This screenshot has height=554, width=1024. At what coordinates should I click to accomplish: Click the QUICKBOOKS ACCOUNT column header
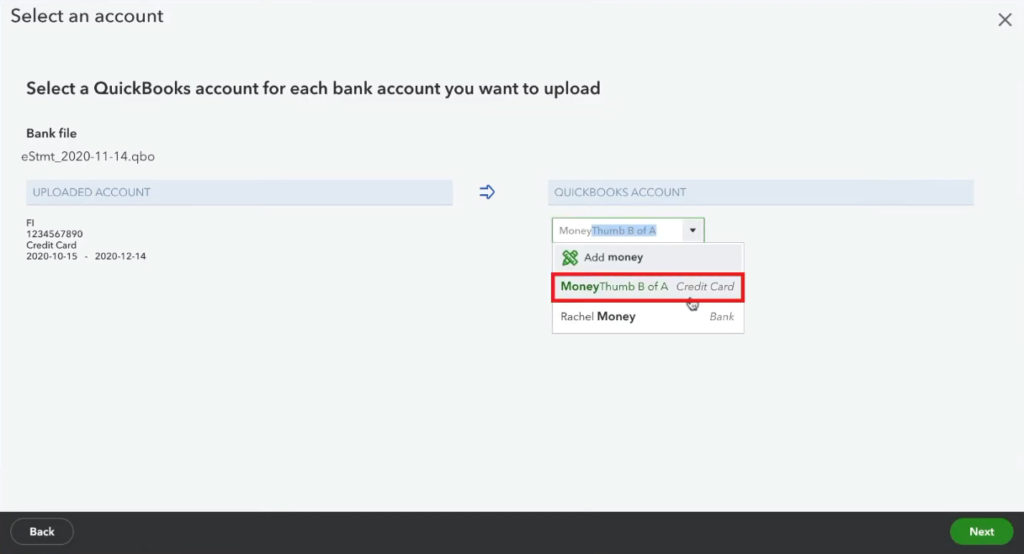coord(761,193)
